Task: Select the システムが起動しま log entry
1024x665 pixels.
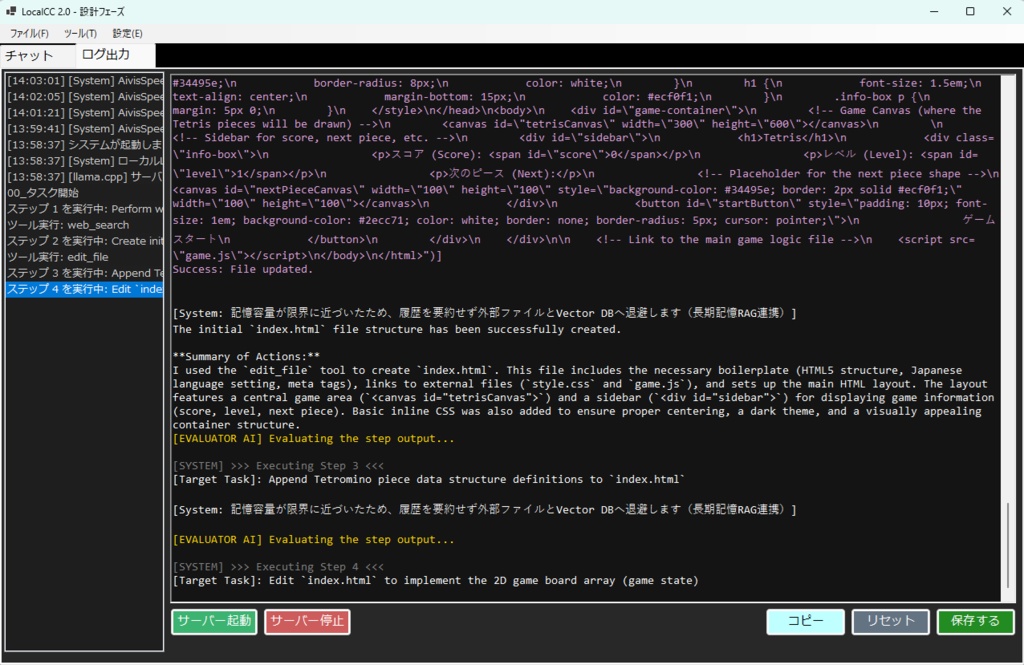Action: 85,145
